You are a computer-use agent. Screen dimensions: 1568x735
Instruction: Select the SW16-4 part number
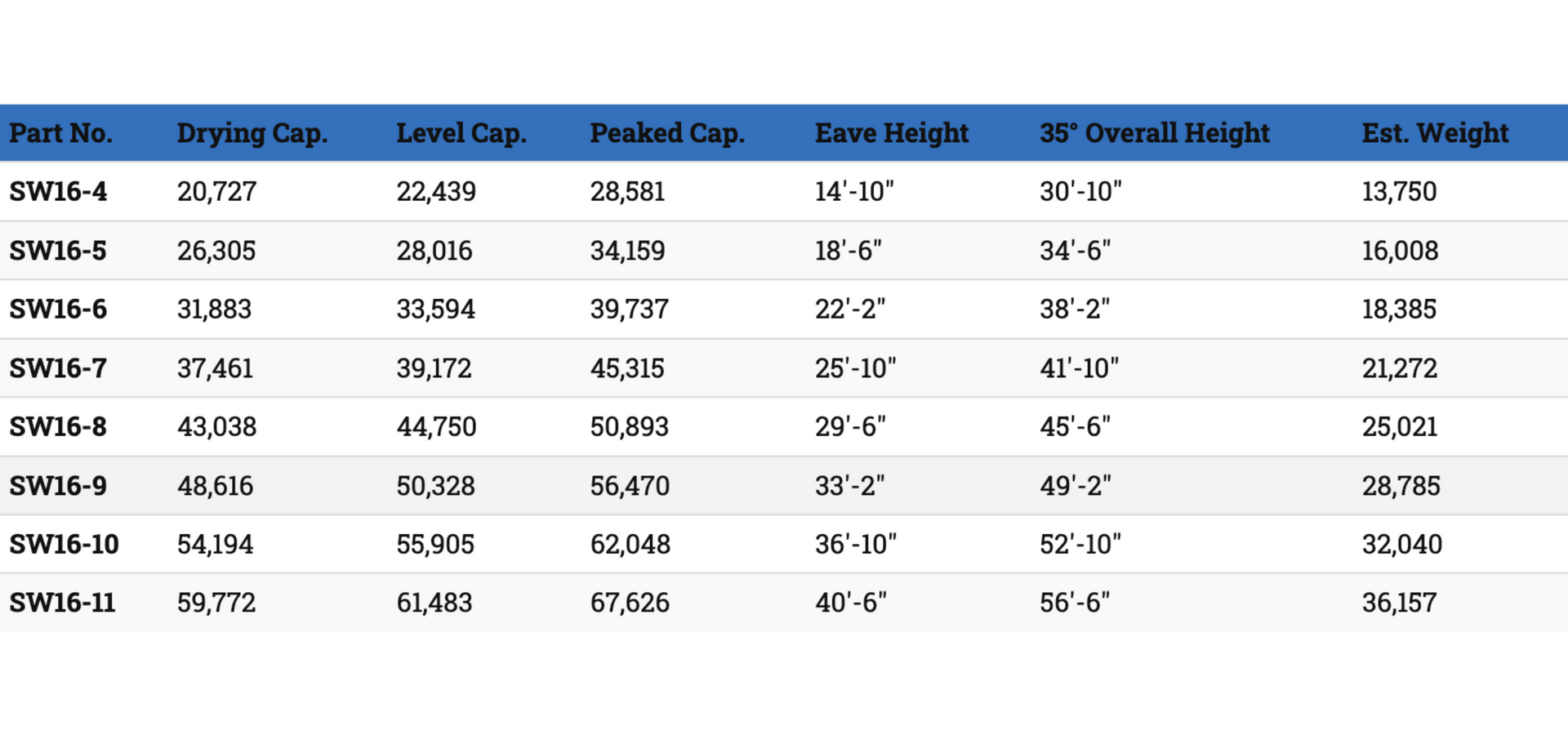[x=58, y=191]
